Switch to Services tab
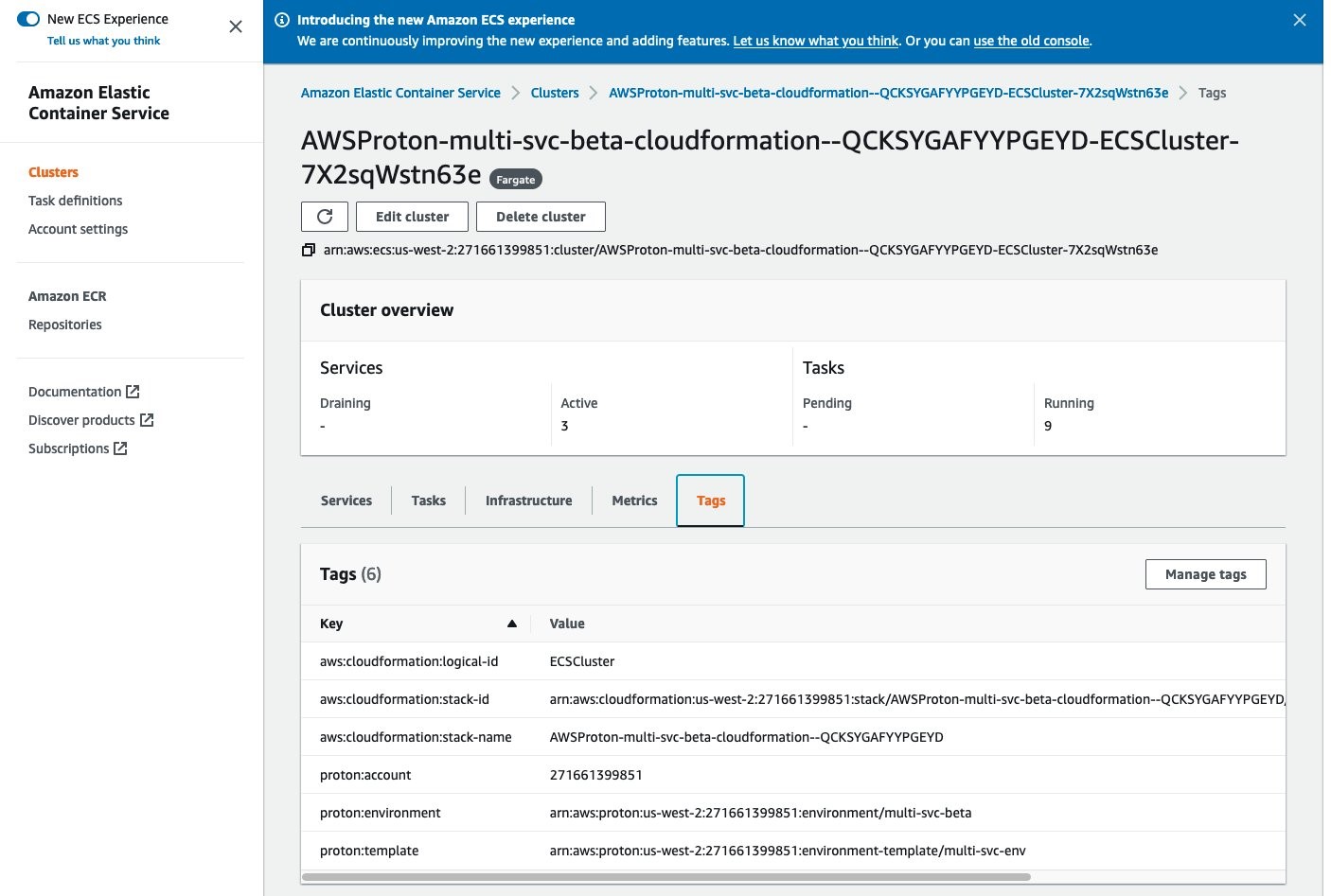Viewport: 1331px width, 896px height. pyautogui.click(x=346, y=501)
